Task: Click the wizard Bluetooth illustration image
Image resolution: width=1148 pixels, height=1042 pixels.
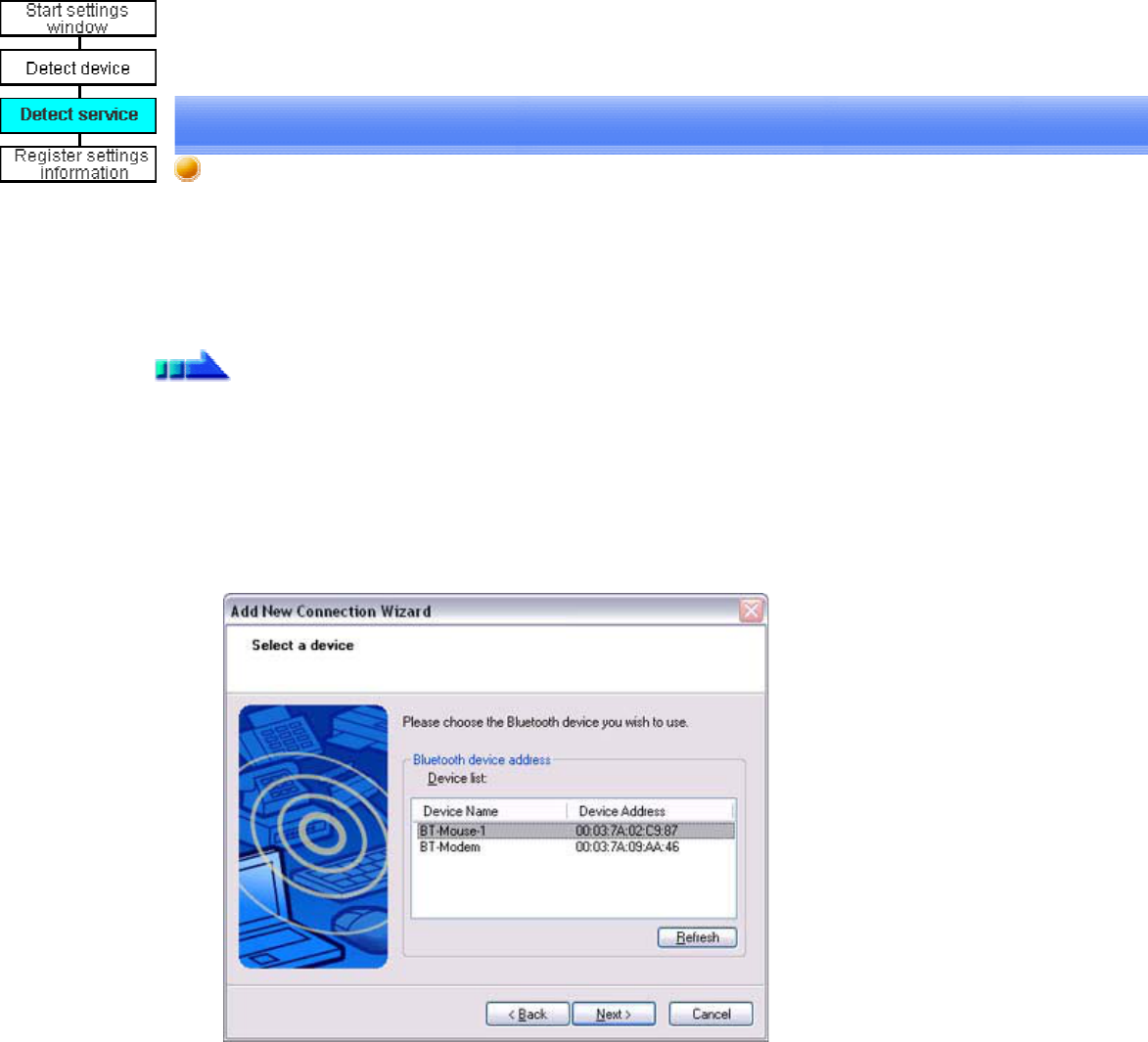Action: [x=313, y=837]
